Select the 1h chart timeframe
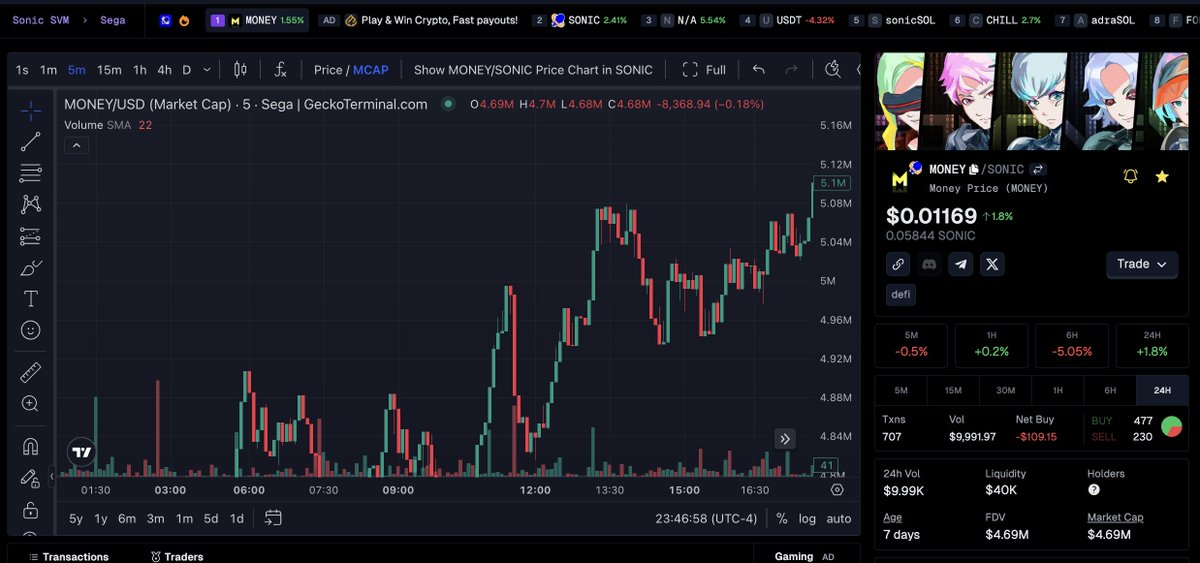 [140, 70]
